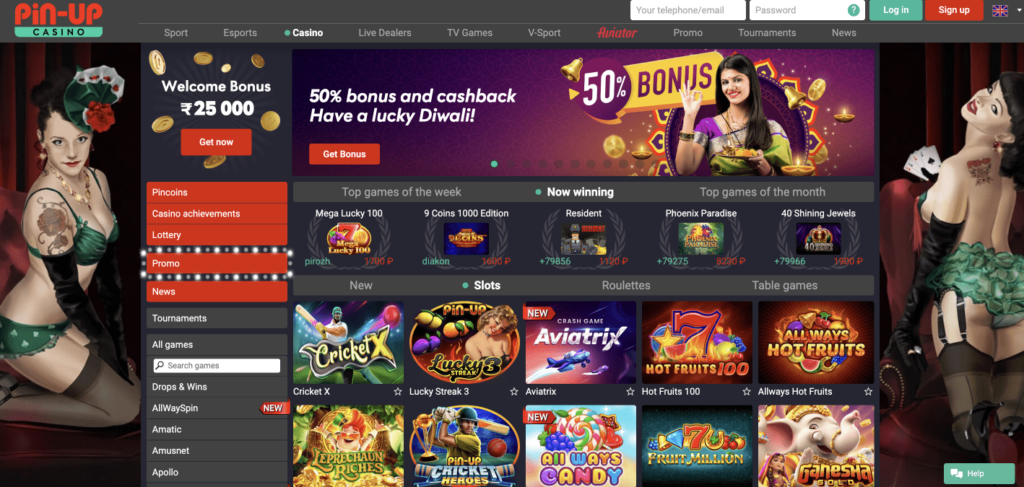The image size is (1024, 487).
Task: Click the password help question mark icon
Action: coord(853,10)
